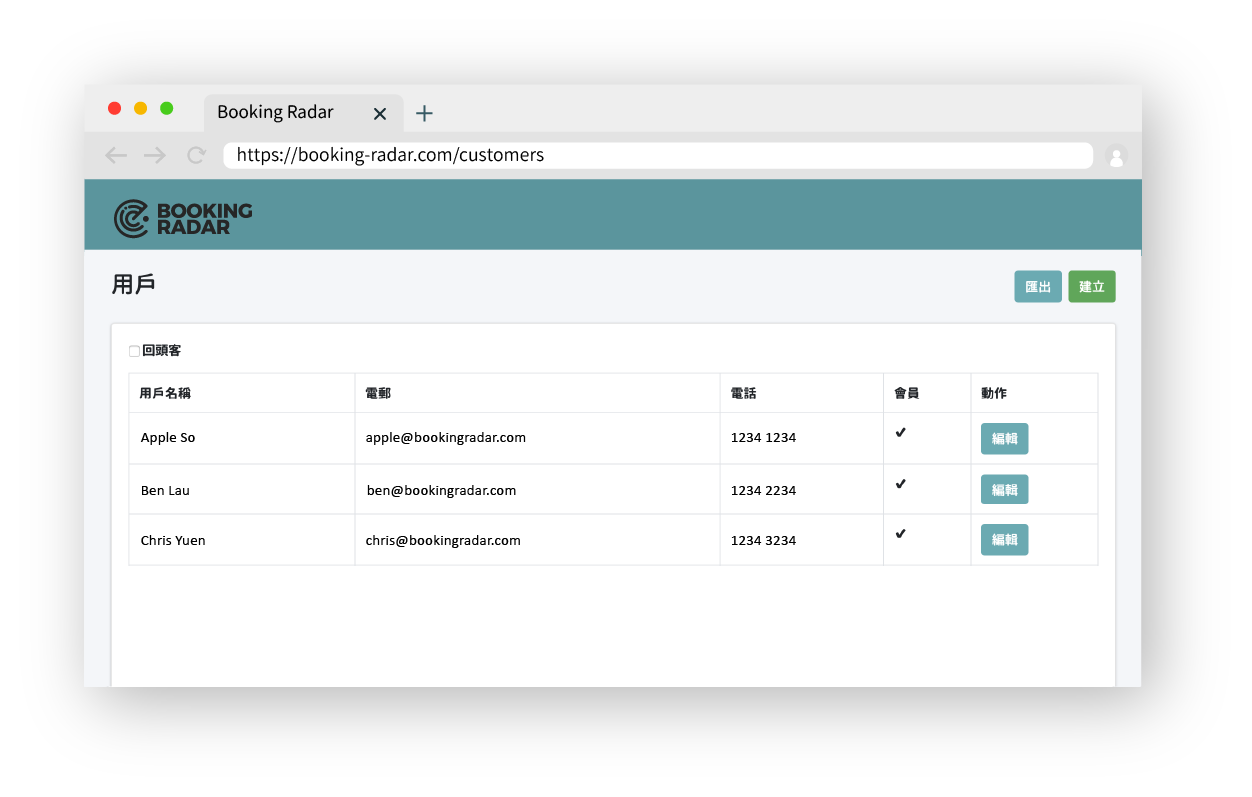Image resolution: width=1252 pixels, height=797 pixels.
Task: Click the browser back arrow
Action: [x=116, y=155]
